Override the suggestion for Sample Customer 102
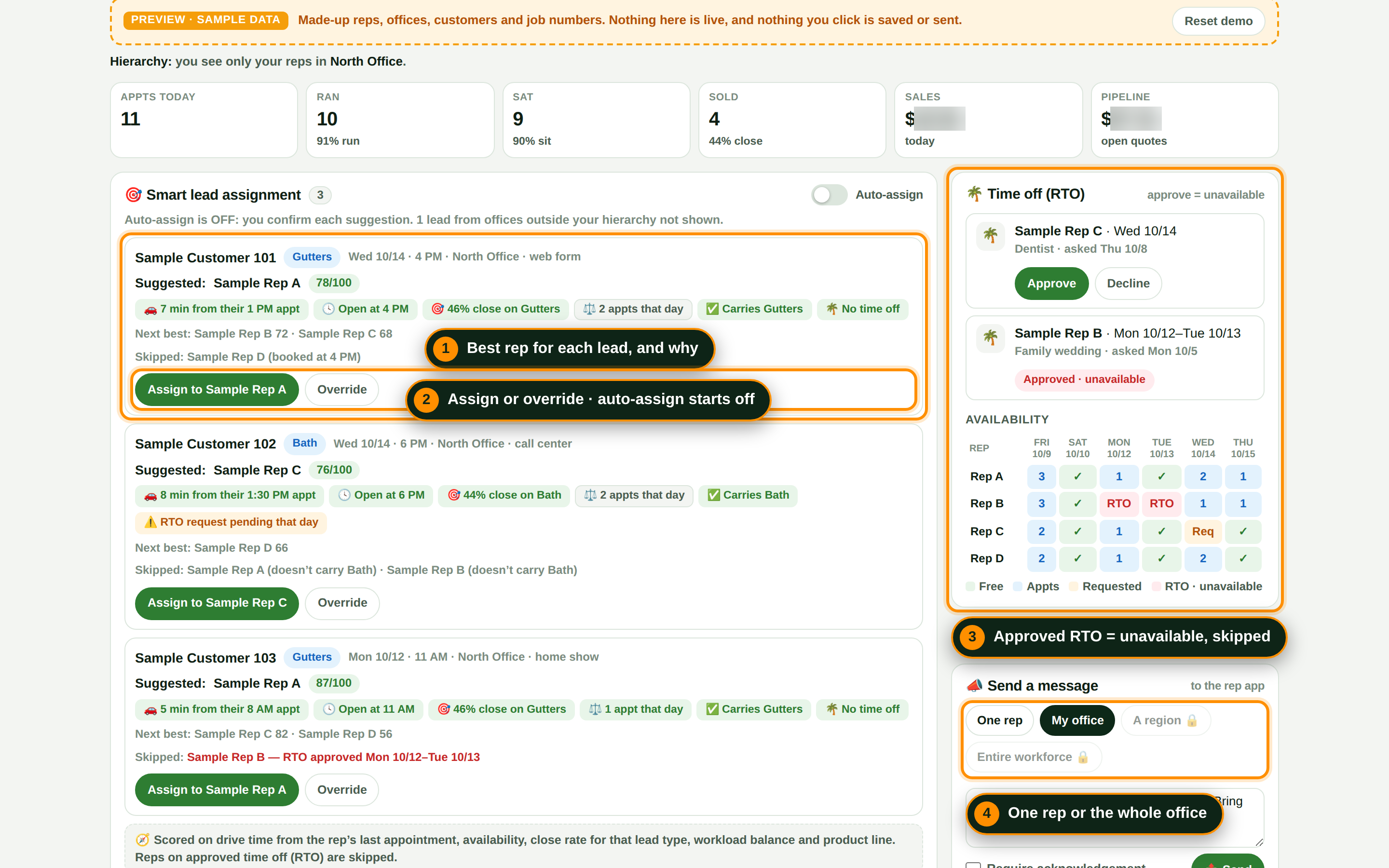The height and width of the screenshot is (868, 1389). pyautogui.click(x=342, y=603)
